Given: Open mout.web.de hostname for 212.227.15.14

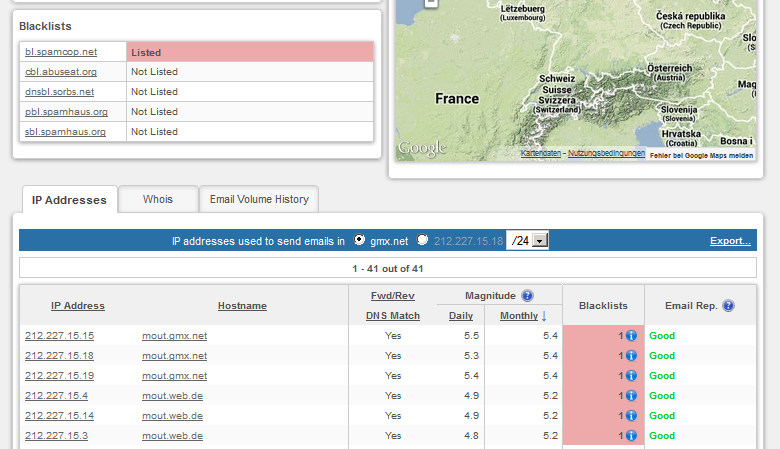Looking at the screenshot, I should point(172,415).
